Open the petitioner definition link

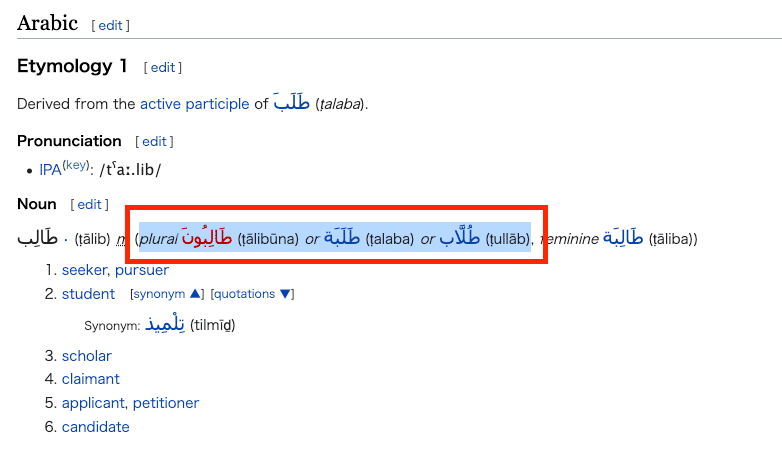(165, 403)
